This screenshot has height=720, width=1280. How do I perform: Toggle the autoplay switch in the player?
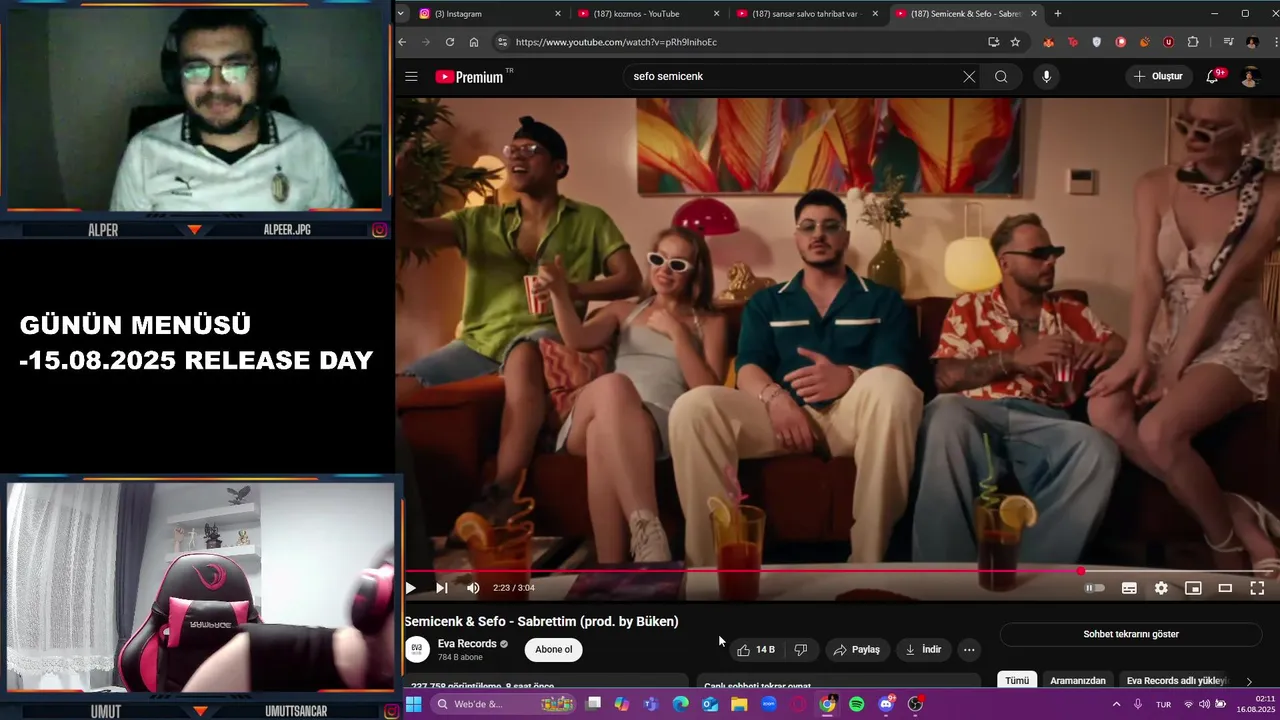[1095, 588]
